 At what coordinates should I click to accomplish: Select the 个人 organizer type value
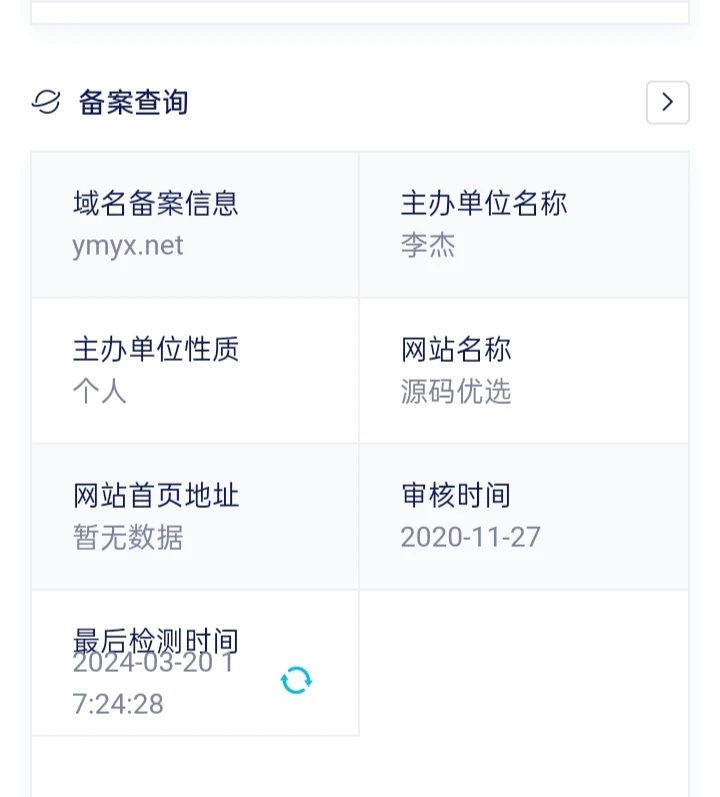(x=100, y=392)
